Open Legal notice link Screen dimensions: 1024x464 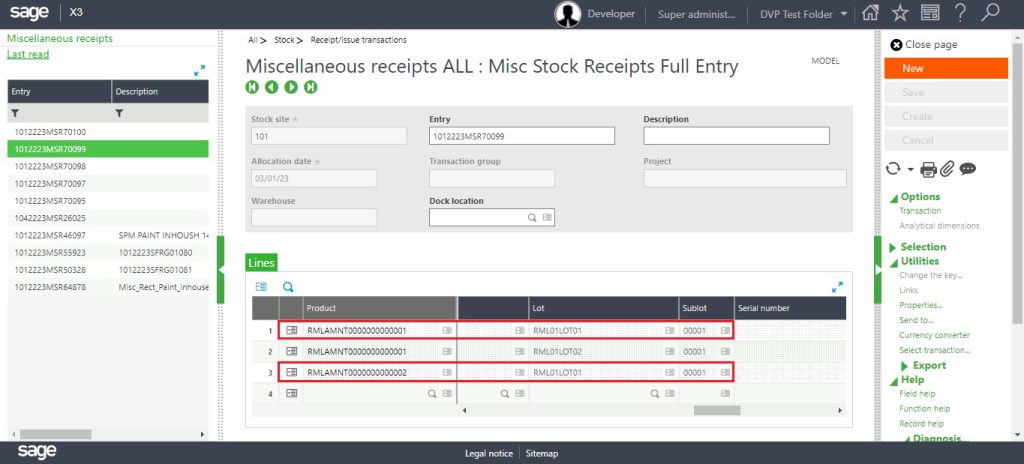click(488, 453)
